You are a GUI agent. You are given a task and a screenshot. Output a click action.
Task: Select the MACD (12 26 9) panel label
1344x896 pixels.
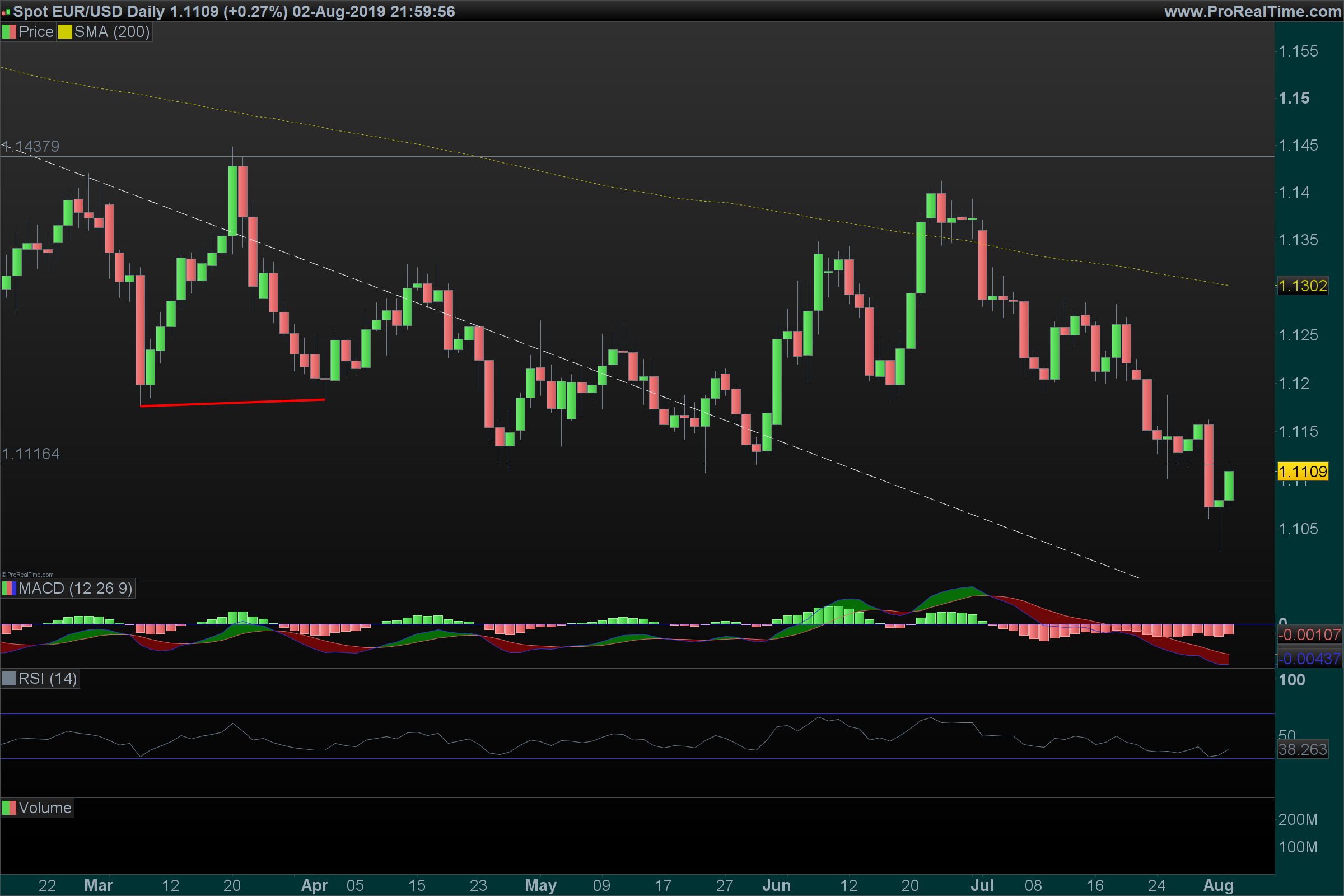75,589
